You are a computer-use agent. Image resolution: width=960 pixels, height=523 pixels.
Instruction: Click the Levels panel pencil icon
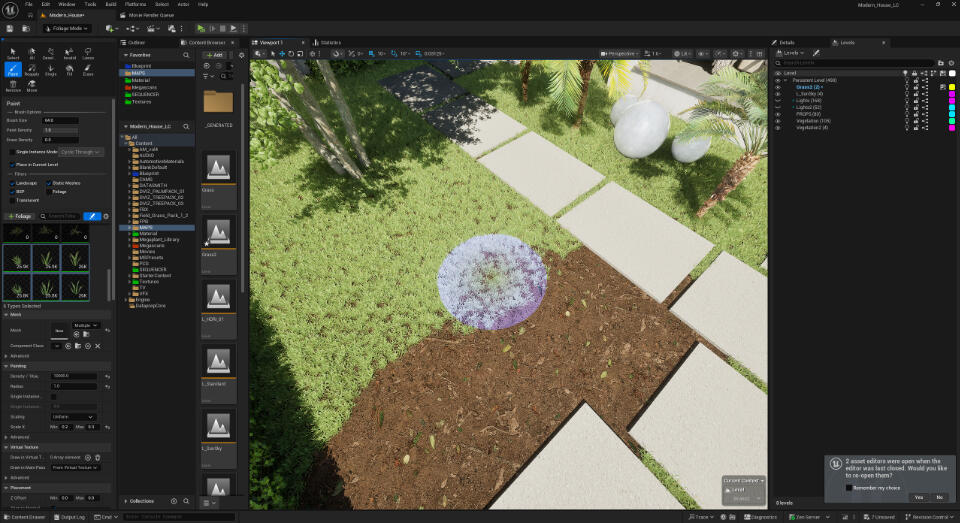tap(816, 53)
